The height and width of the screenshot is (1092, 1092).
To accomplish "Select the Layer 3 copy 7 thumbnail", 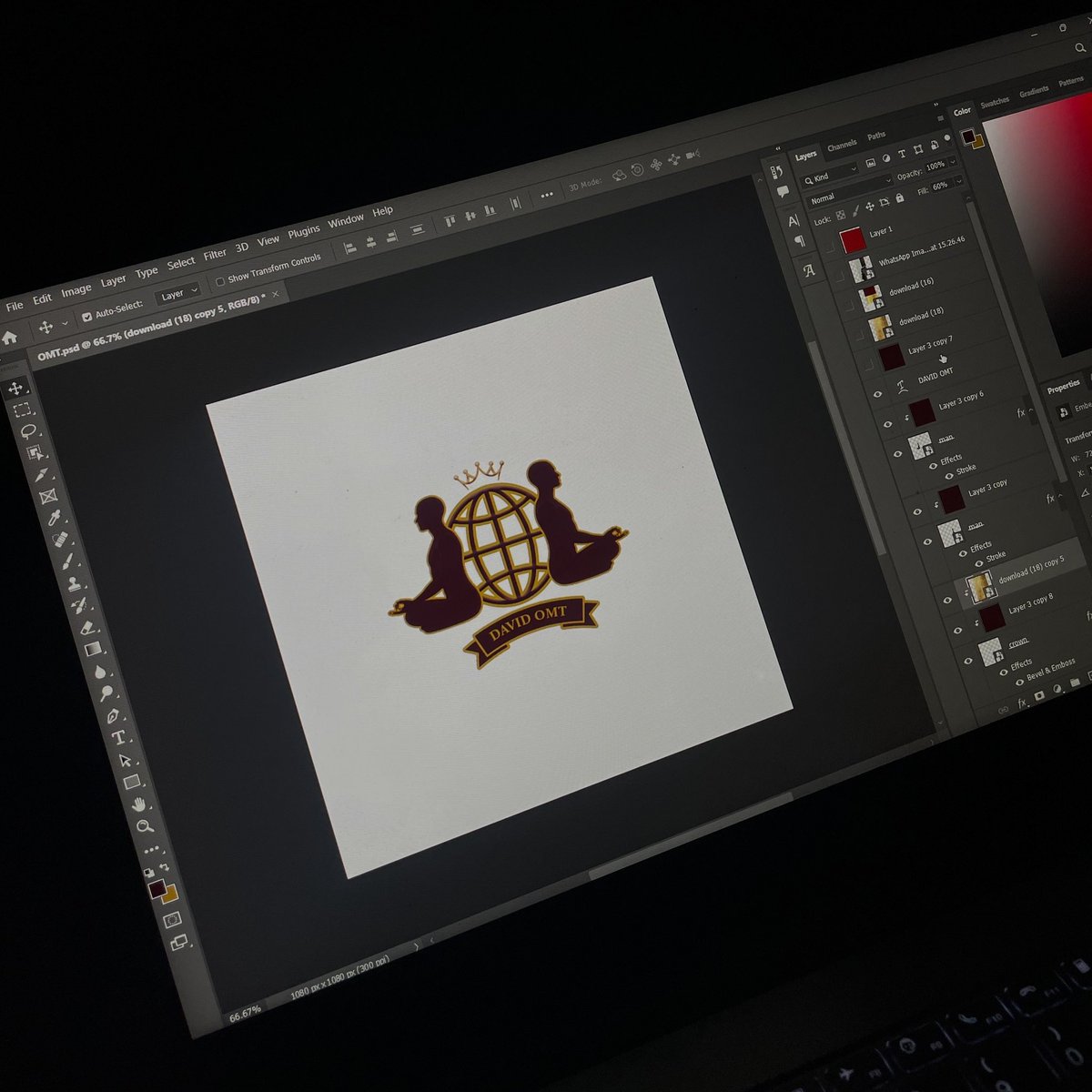I will [x=891, y=356].
